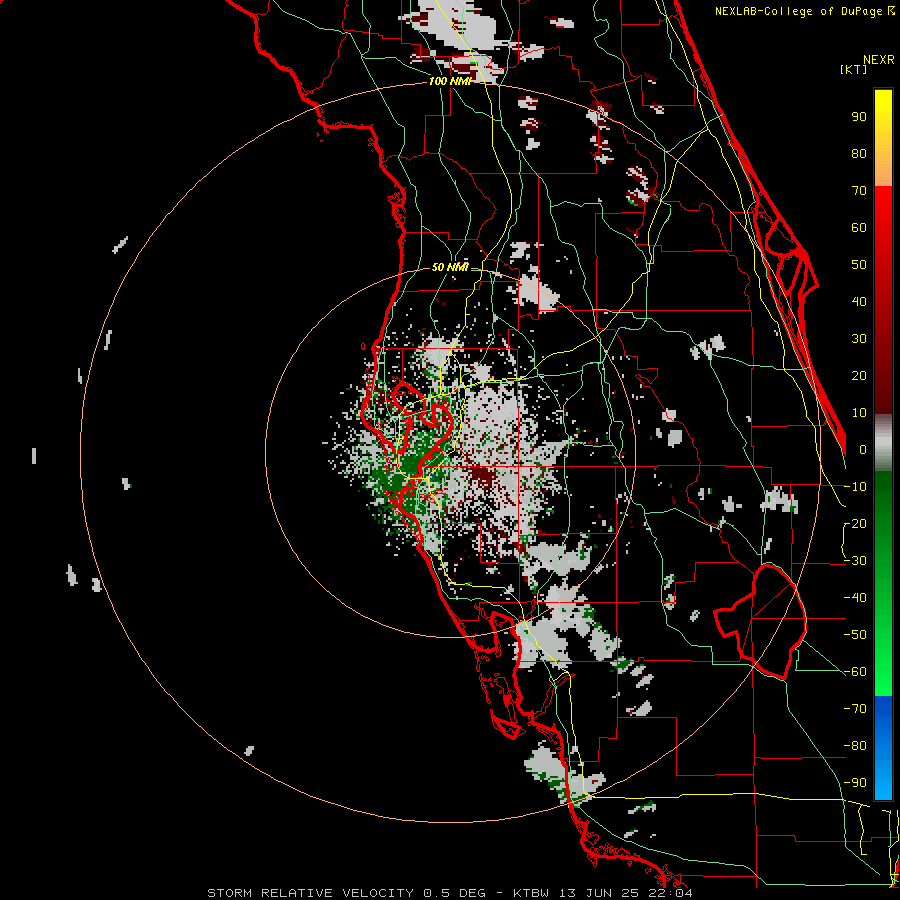Click the "90" scale value

coord(859,117)
